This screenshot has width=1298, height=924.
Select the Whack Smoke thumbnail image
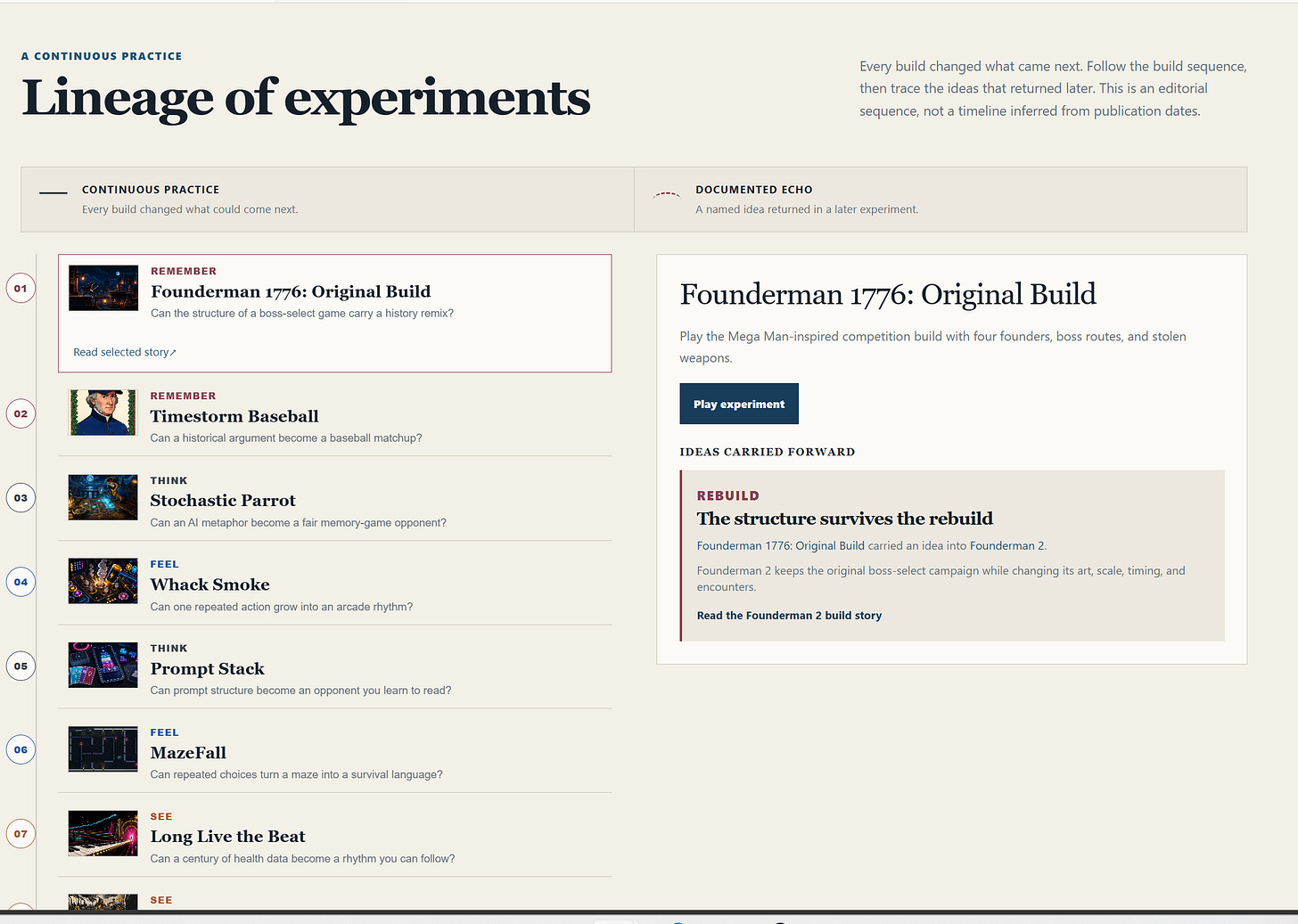(x=103, y=581)
